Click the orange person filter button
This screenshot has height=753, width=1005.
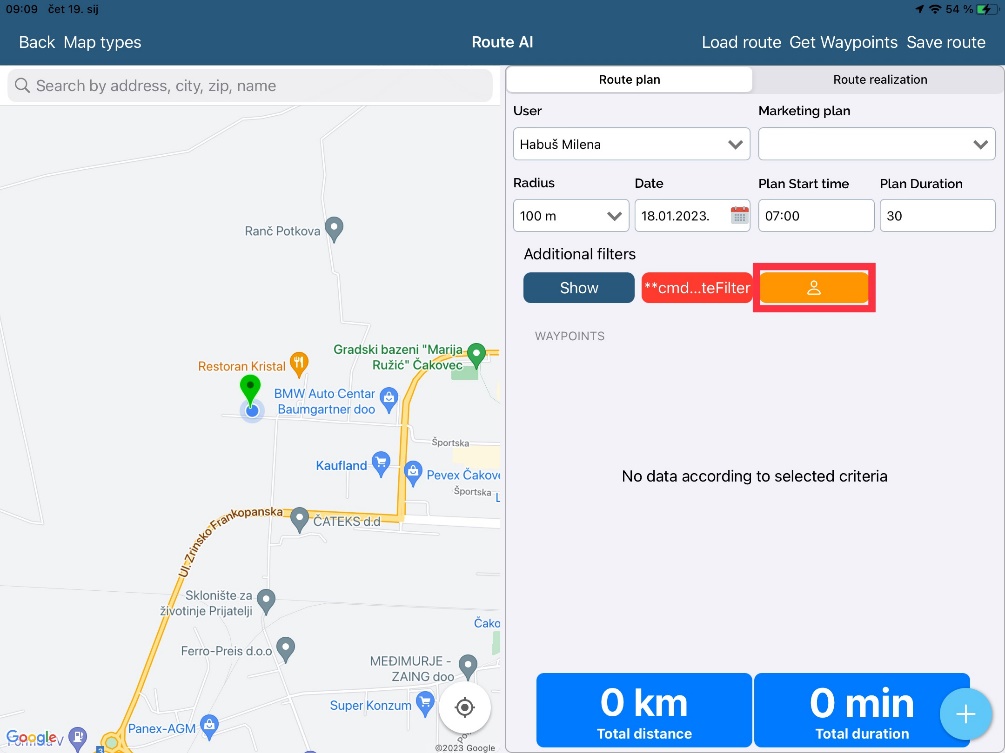click(x=814, y=288)
